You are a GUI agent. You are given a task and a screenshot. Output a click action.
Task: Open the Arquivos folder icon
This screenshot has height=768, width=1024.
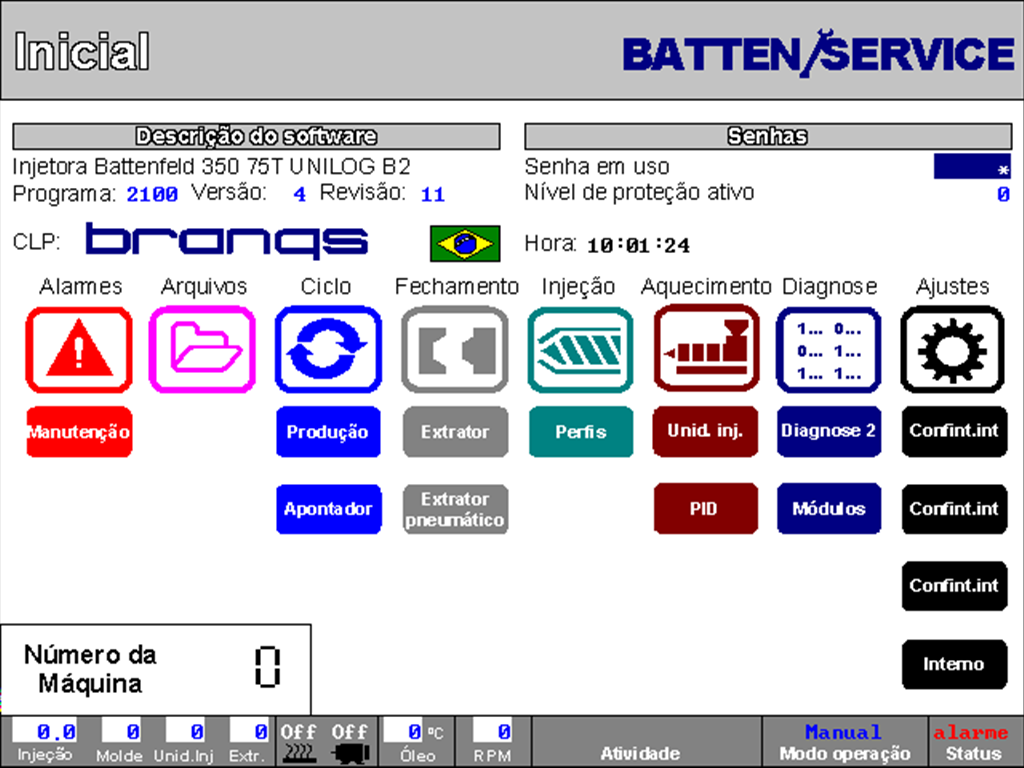(x=203, y=349)
